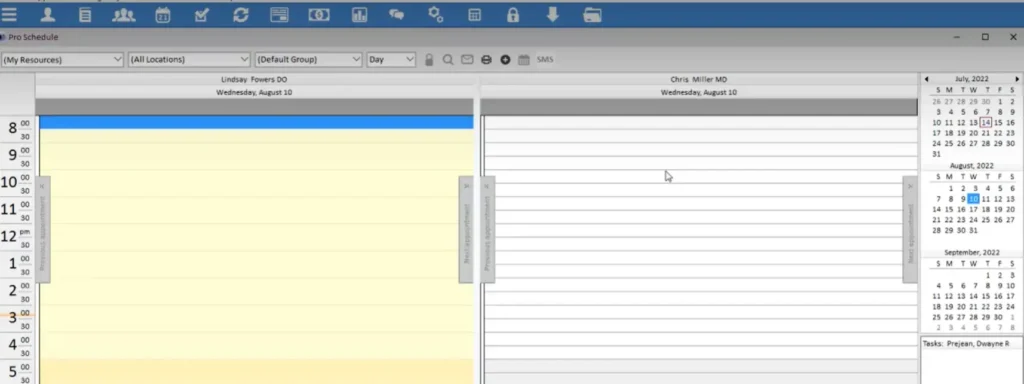
Task: Open the calendar schedule icon in top bar
Action: pyautogui.click(x=163, y=14)
